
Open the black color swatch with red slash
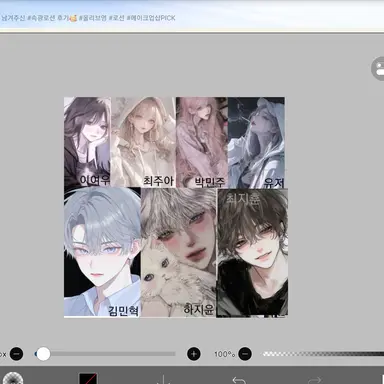(88, 379)
